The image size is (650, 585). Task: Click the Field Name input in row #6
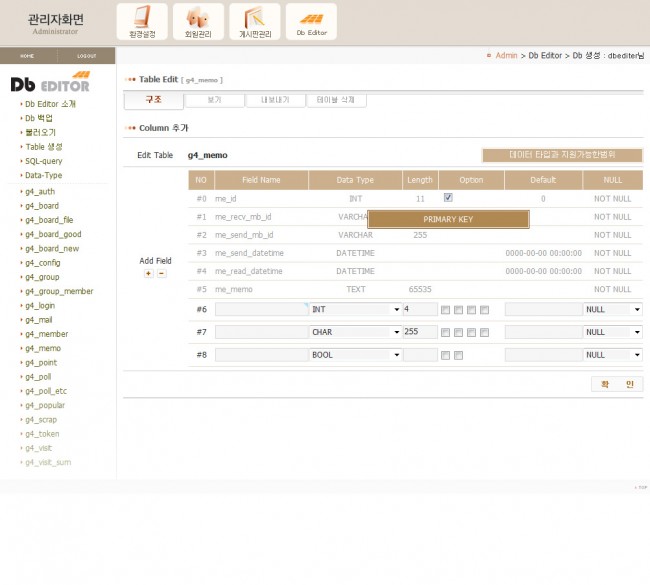click(x=260, y=310)
